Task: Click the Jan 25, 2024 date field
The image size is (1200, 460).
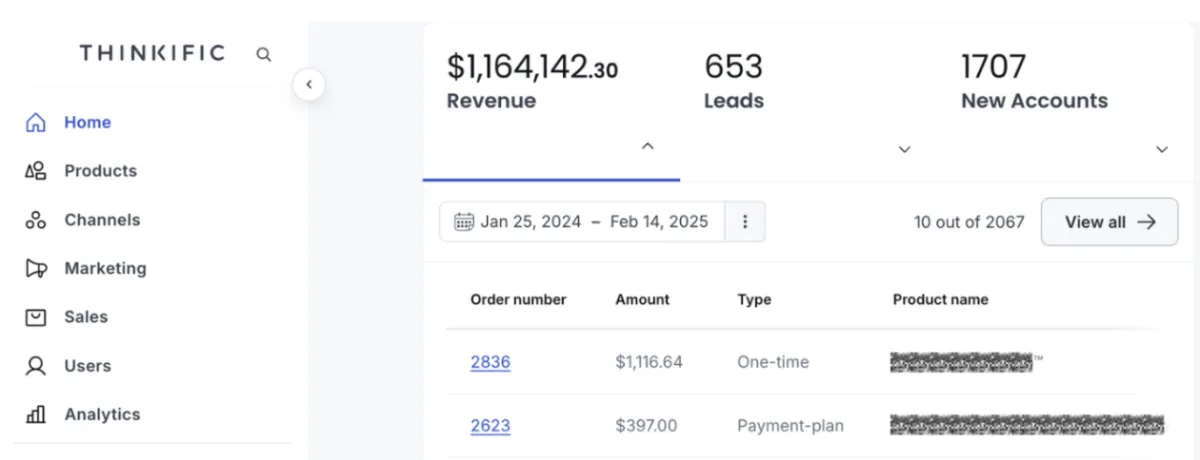Action: [530, 222]
